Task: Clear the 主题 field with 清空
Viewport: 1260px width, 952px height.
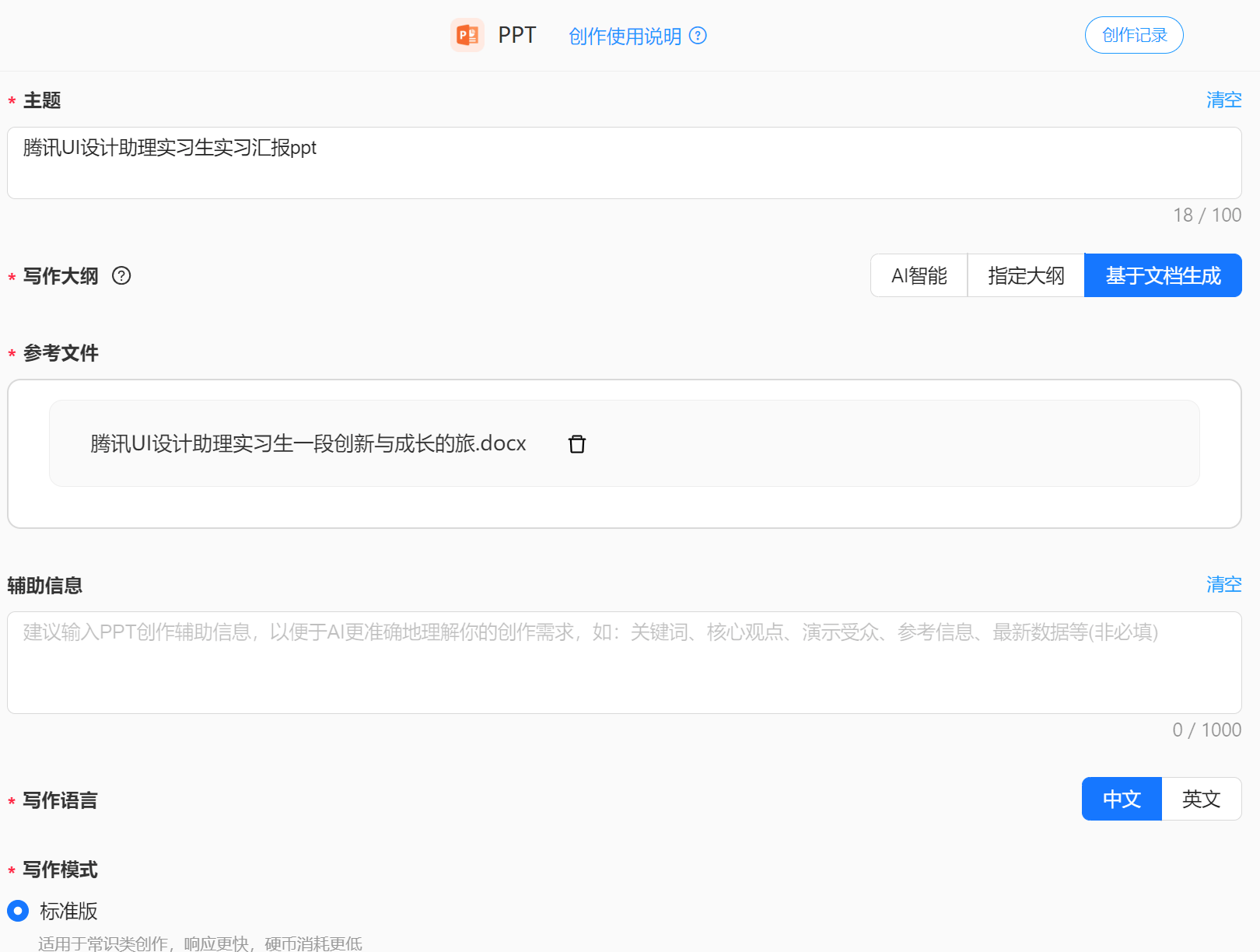Action: click(x=1224, y=100)
